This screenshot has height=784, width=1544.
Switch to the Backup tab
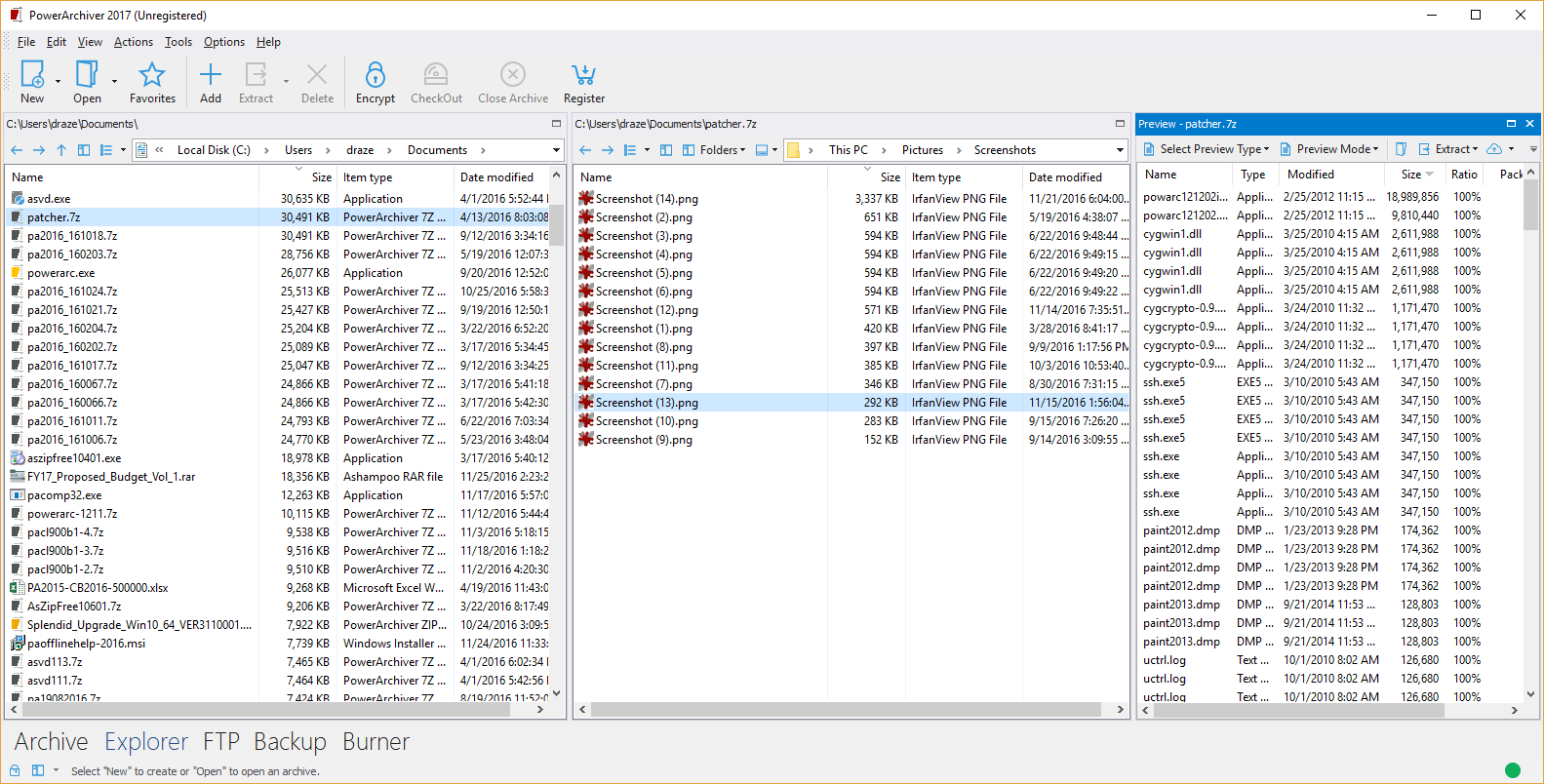[290, 742]
